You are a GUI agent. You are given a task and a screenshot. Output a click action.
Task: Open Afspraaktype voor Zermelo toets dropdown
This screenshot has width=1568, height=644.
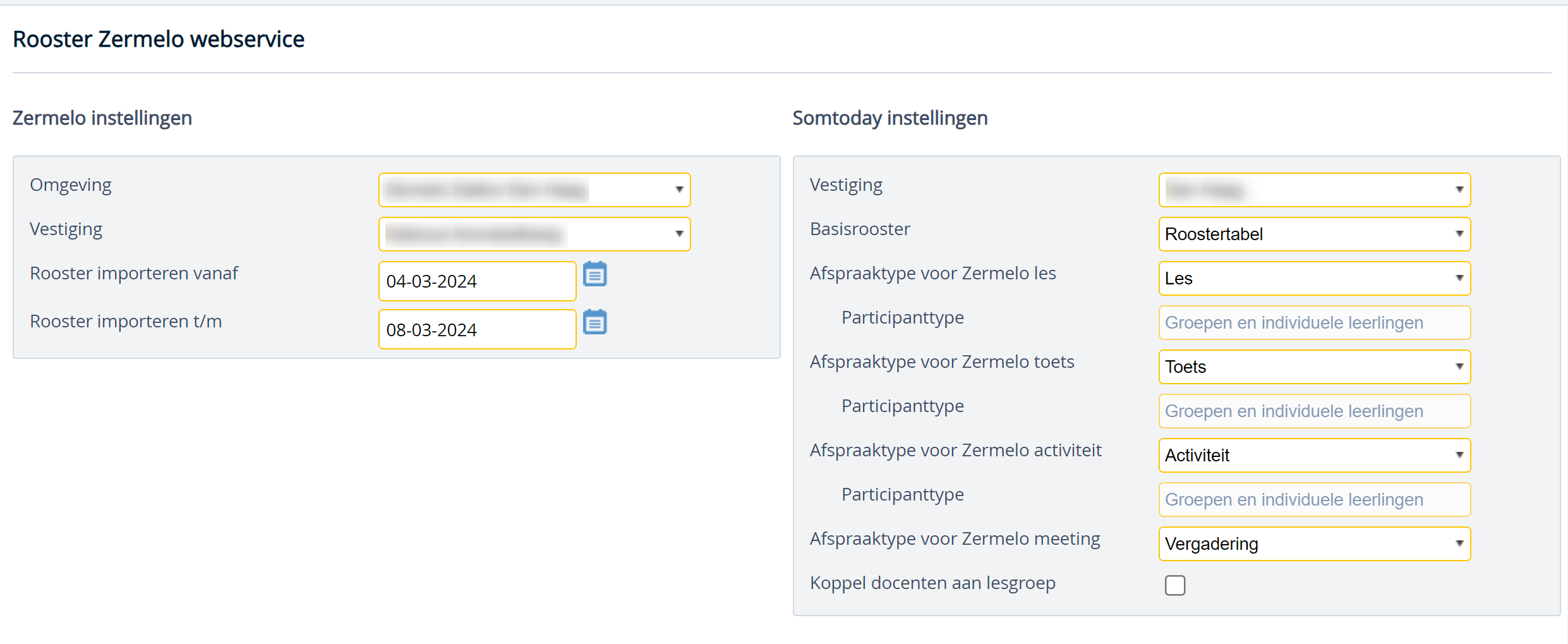1315,367
